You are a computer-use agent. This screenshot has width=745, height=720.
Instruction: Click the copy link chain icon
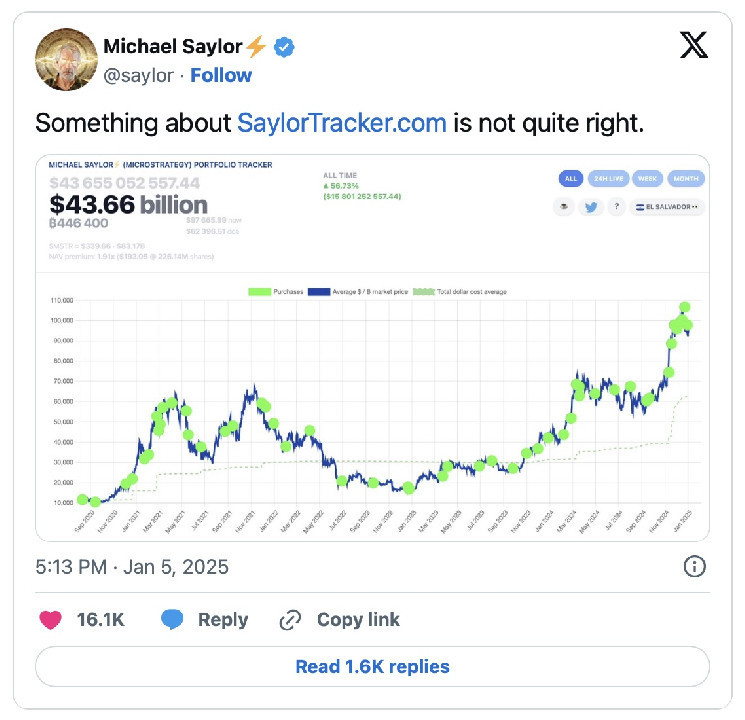coord(290,620)
